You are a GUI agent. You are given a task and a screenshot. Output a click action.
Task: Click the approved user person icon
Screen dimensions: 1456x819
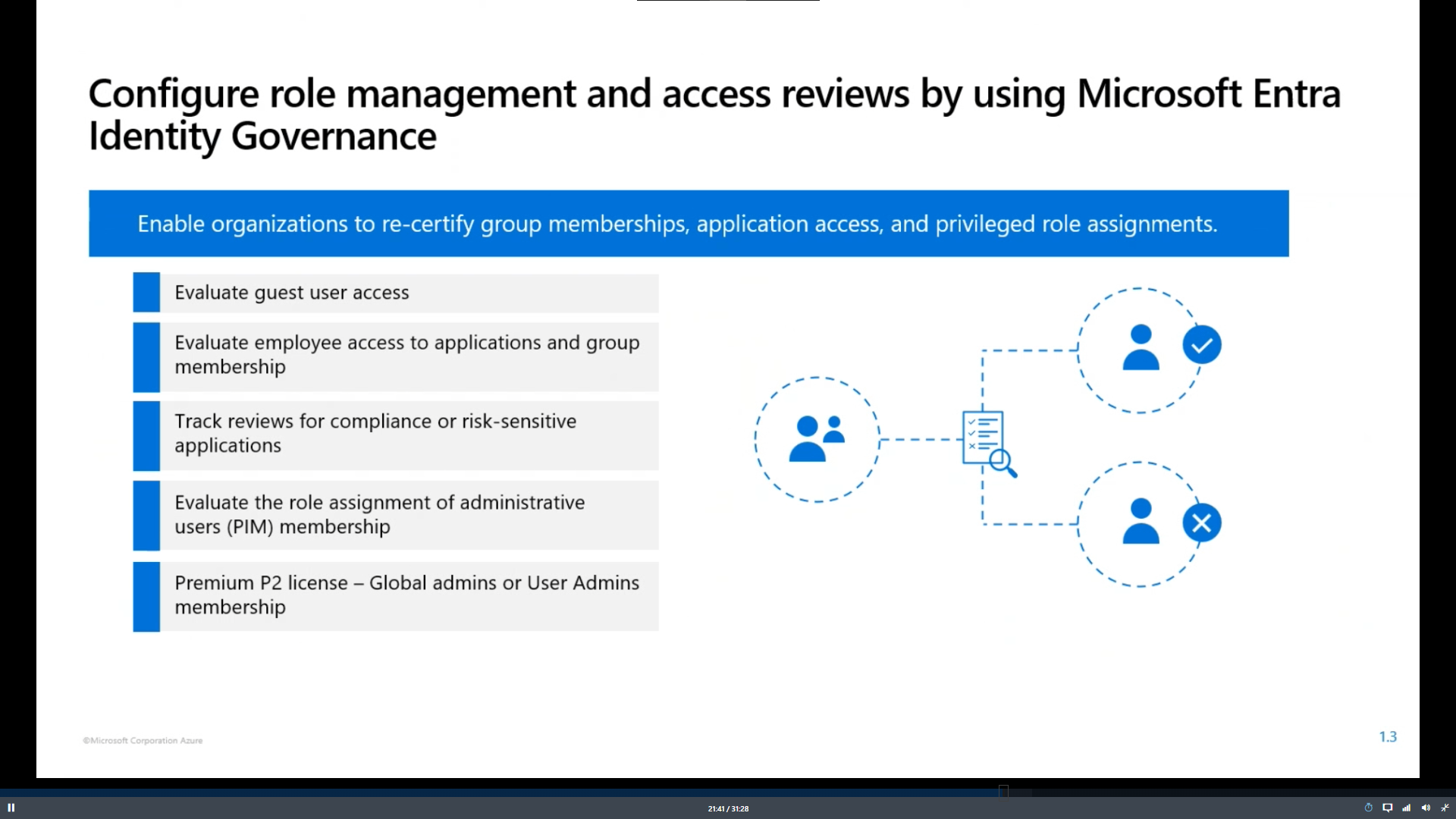(1141, 347)
